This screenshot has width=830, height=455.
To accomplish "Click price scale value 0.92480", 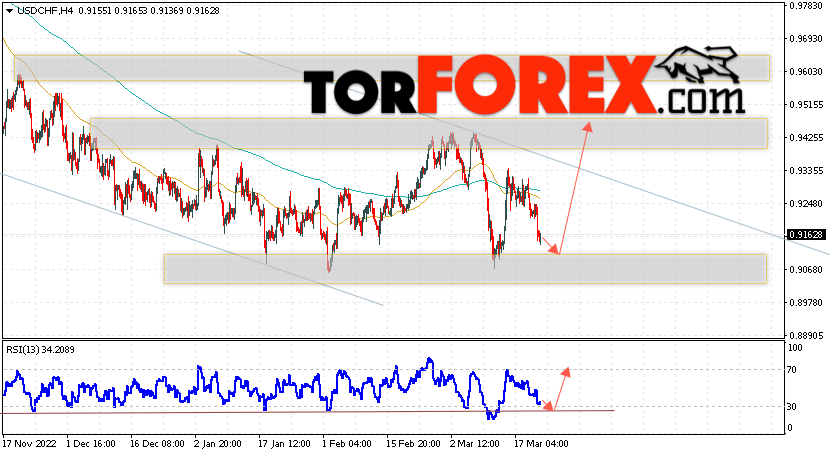I will 807,203.
